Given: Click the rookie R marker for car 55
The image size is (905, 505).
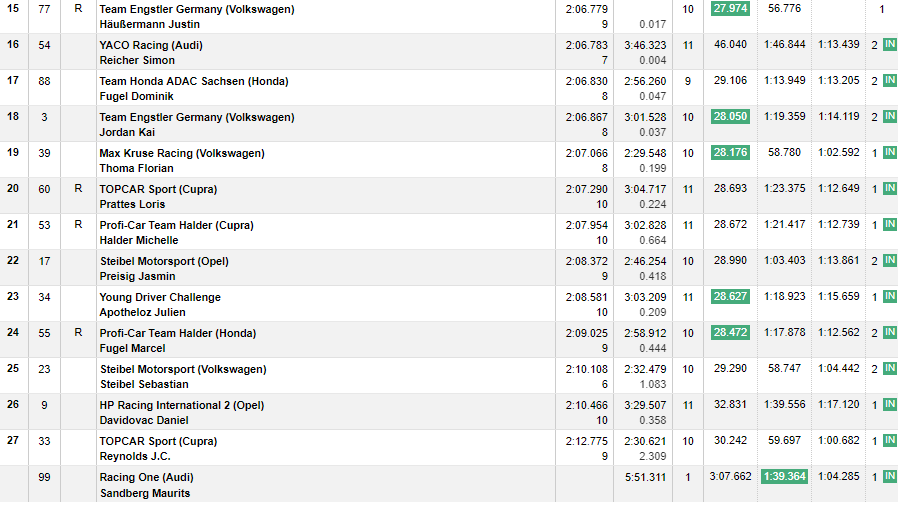Looking at the screenshot, I should (x=78, y=333).
